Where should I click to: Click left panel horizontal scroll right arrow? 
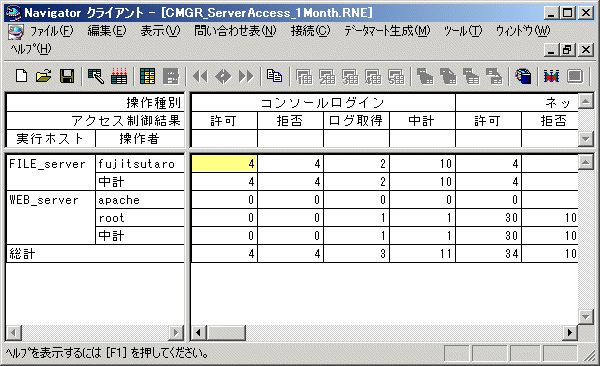[x=176, y=333]
